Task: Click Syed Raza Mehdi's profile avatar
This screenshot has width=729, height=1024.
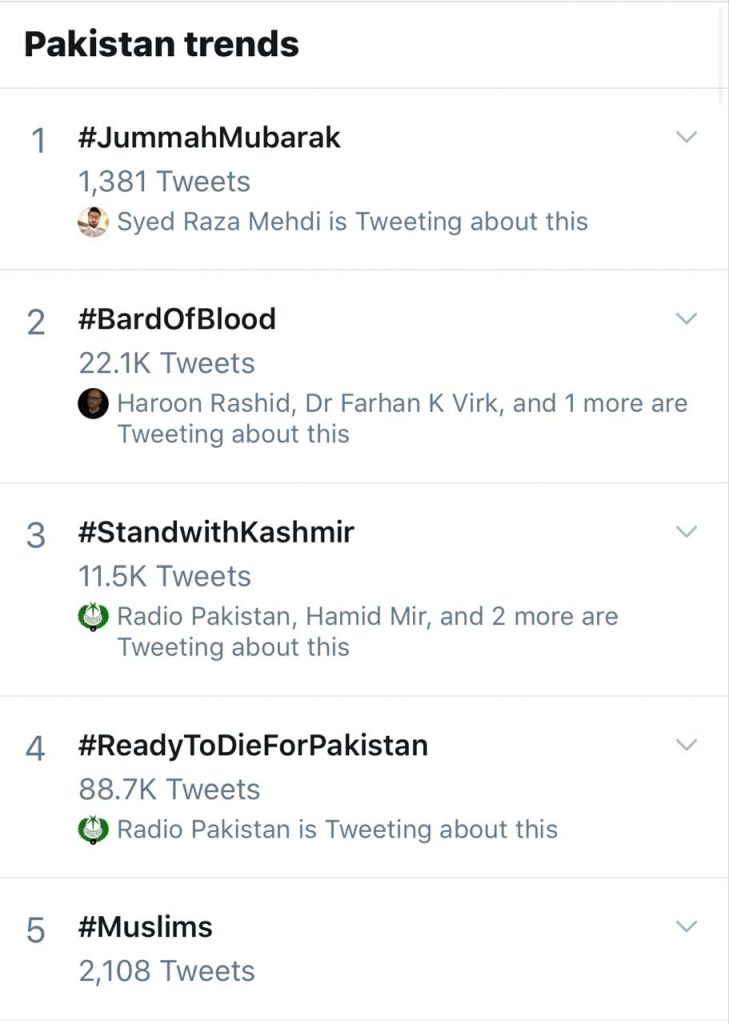Action: tap(93, 222)
